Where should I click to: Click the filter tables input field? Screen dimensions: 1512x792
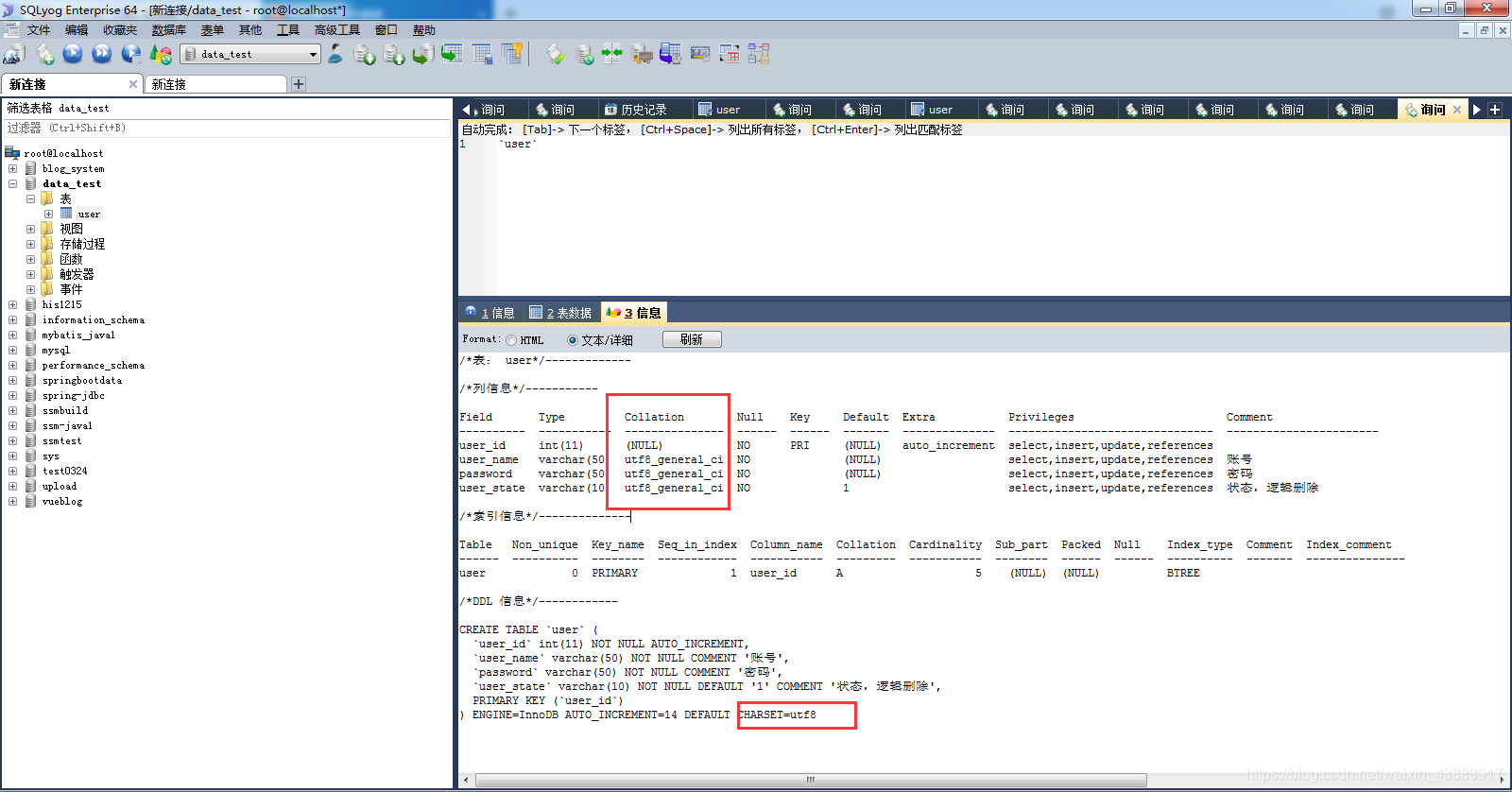click(x=227, y=128)
